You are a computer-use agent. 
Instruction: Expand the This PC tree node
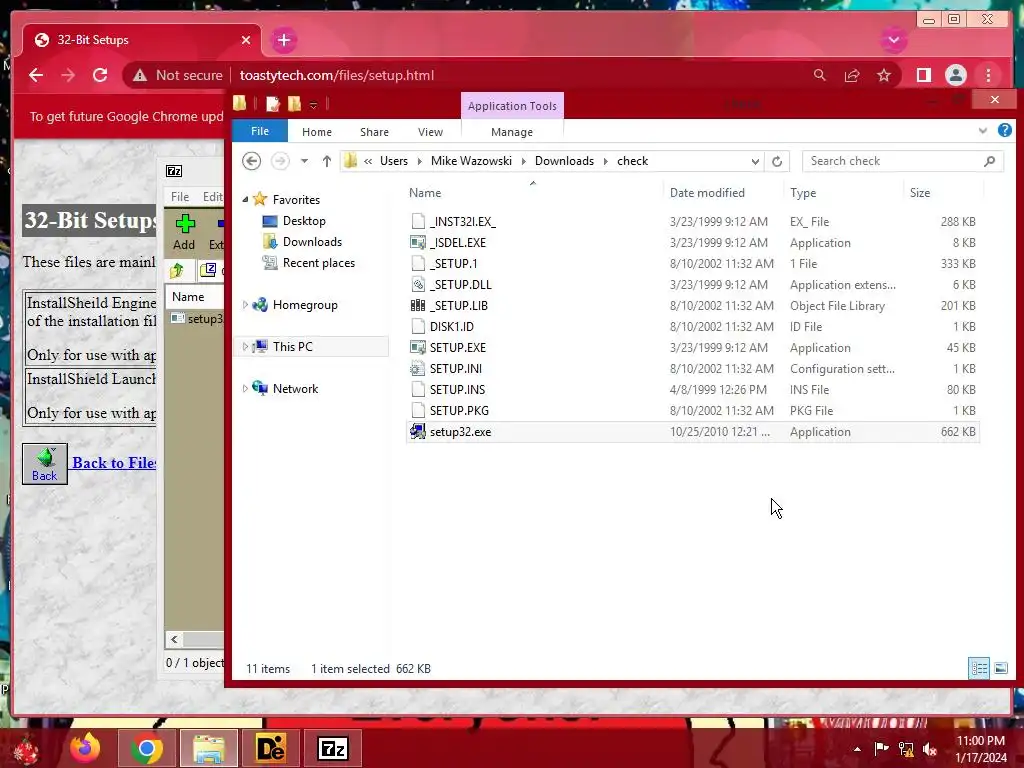click(x=246, y=346)
